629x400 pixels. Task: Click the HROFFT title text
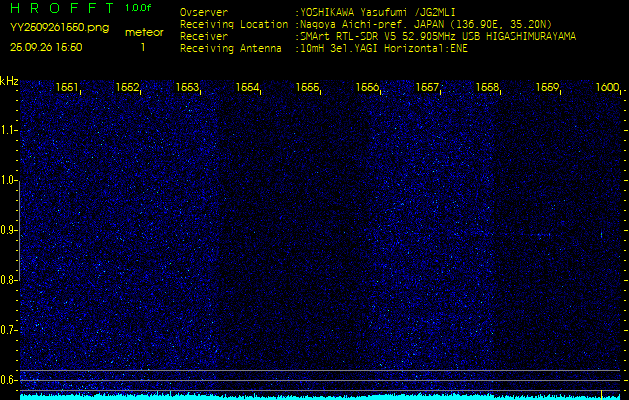click(63, 7)
